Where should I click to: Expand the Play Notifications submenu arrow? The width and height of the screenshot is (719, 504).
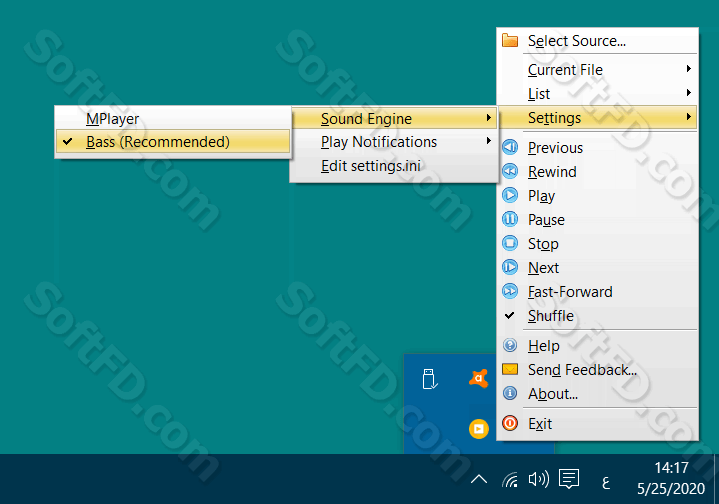tap(489, 141)
